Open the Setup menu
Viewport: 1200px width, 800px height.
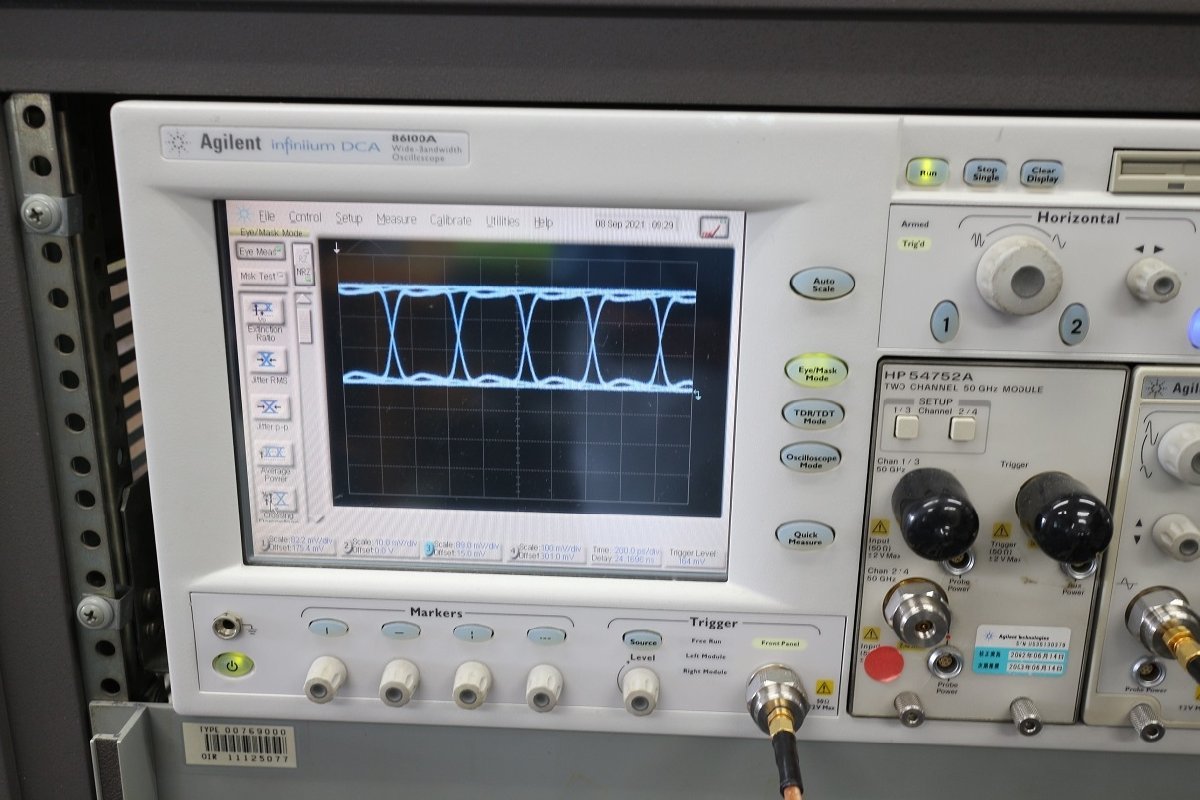coord(349,218)
